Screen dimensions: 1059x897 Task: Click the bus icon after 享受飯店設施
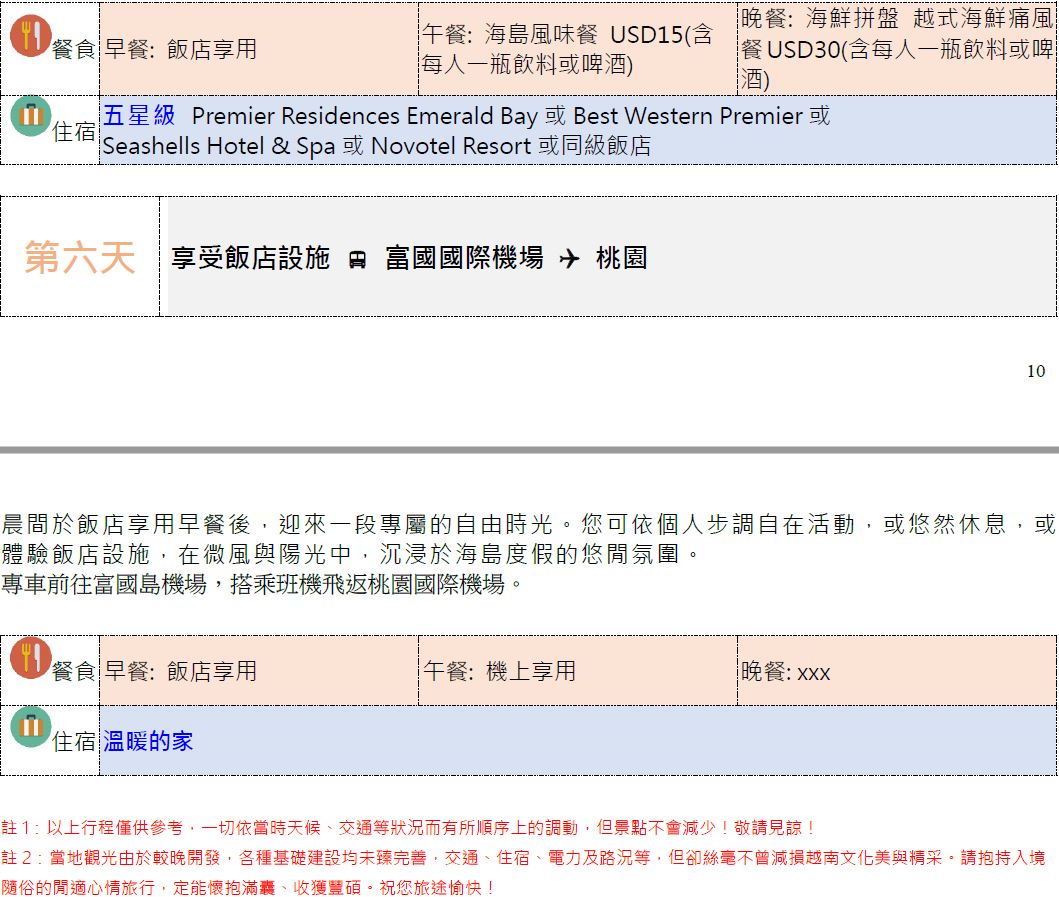pos(357,260)
